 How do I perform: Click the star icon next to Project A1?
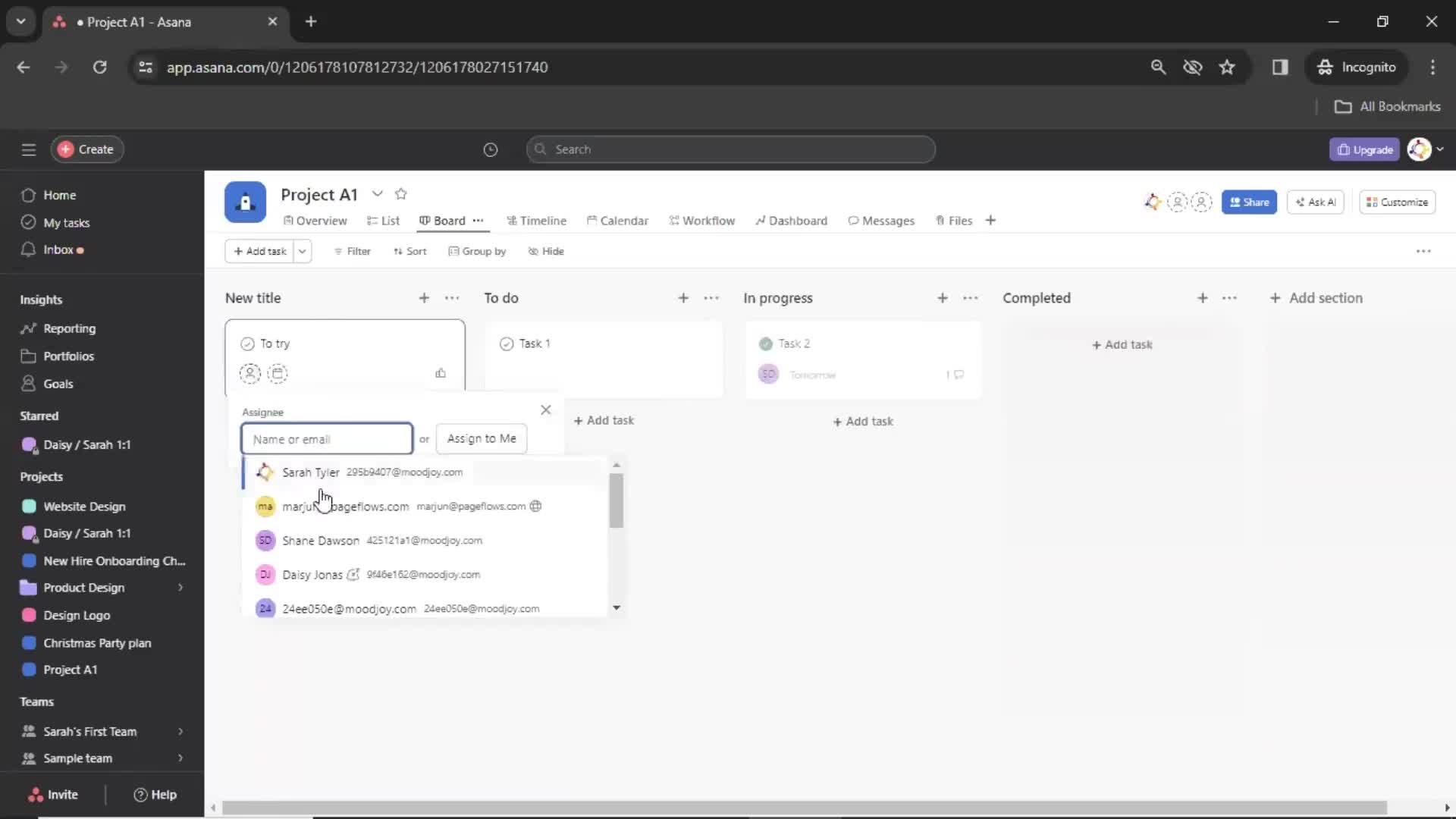[402, 194]
